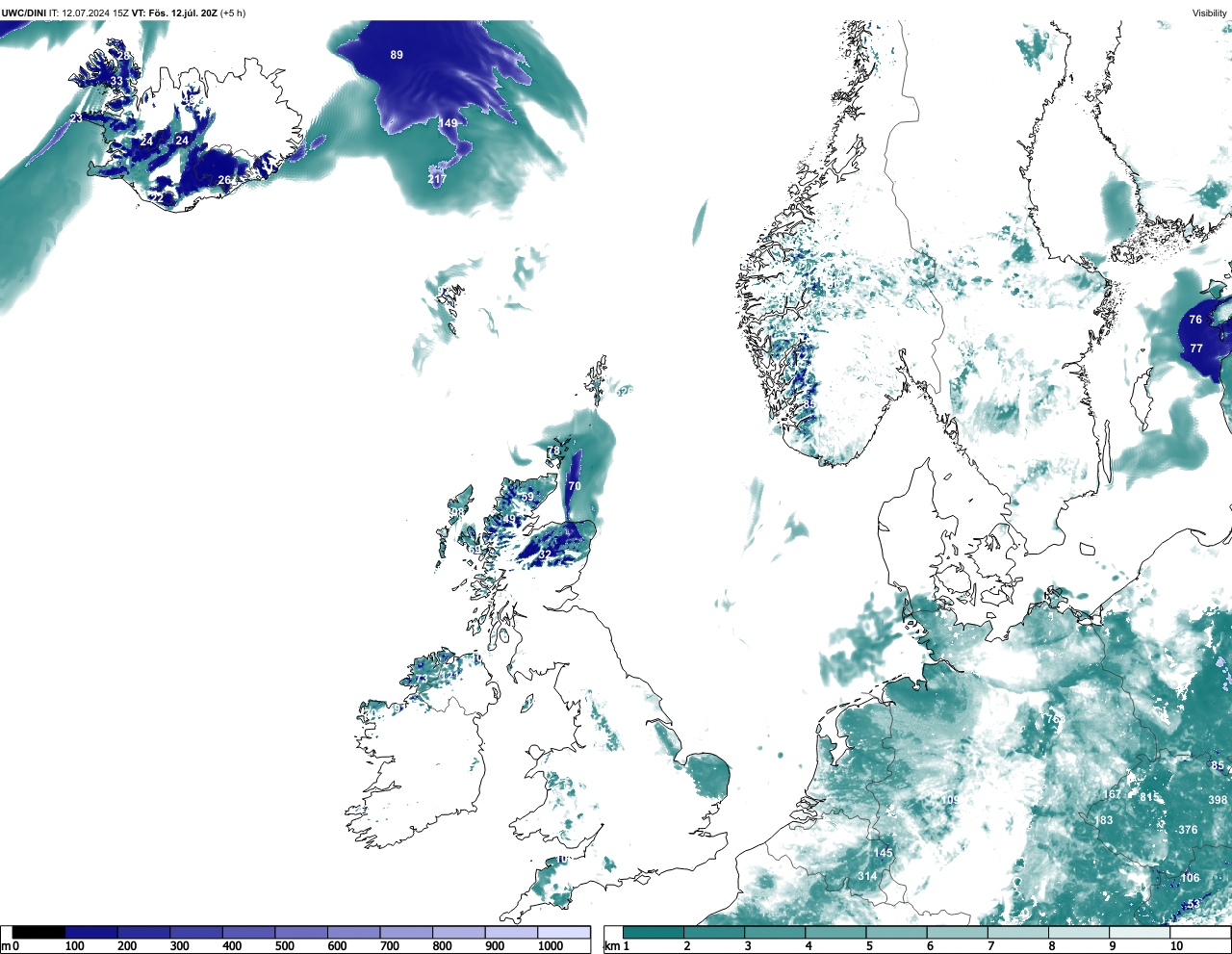Pick the 7–8 km legend swatch
Viewport: 1232px width, 954px height.
pyautogui.click(x=1017, y=932)
